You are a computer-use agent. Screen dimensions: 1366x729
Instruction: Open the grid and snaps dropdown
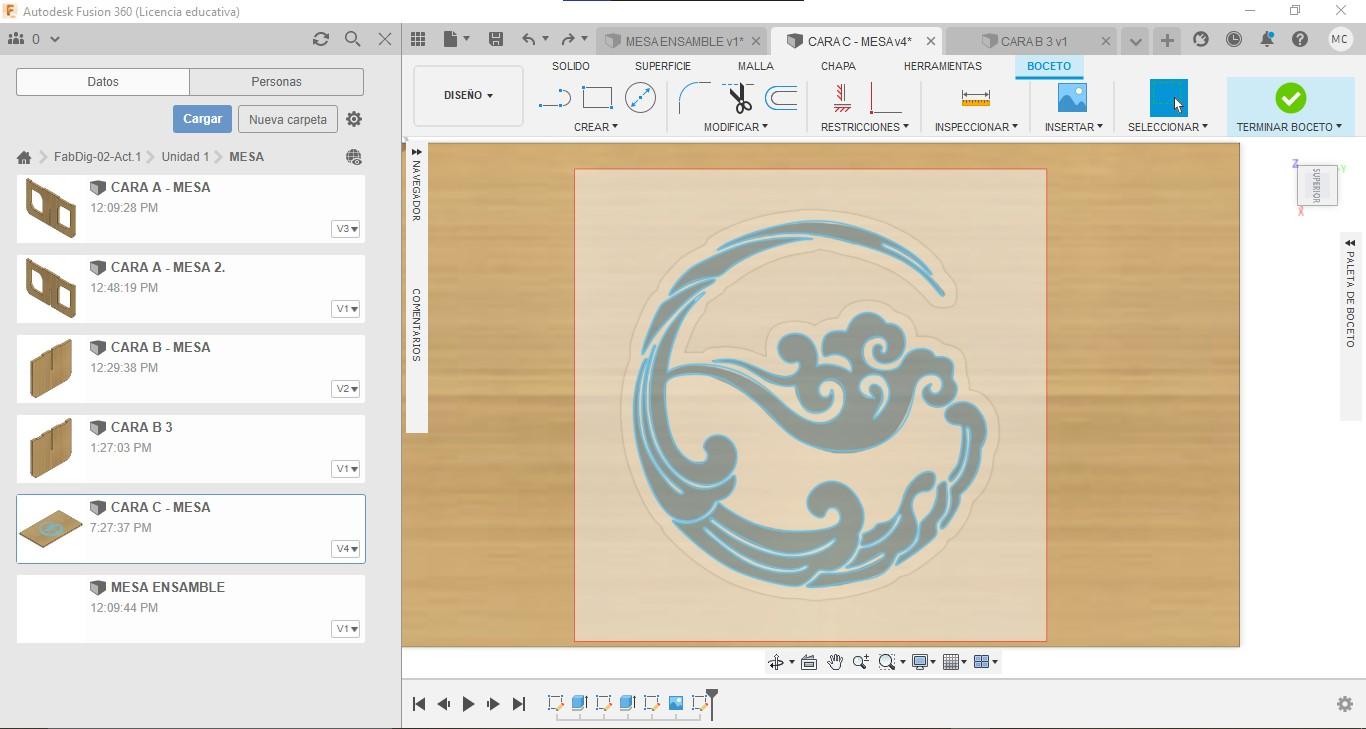coord(955,662)
